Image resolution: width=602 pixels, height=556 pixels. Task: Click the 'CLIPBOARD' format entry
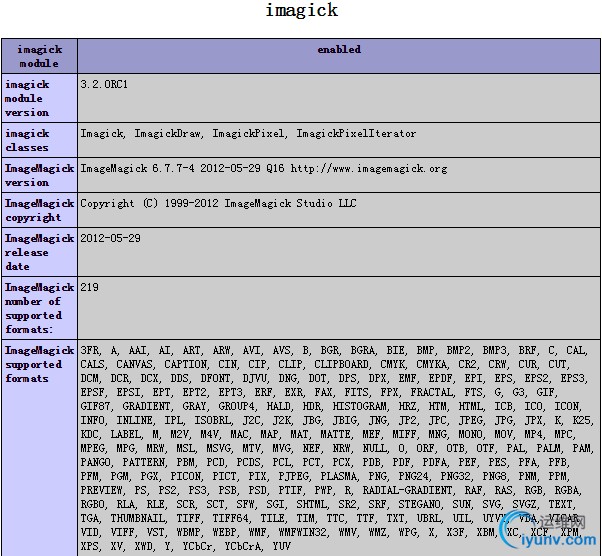point(341,364)
